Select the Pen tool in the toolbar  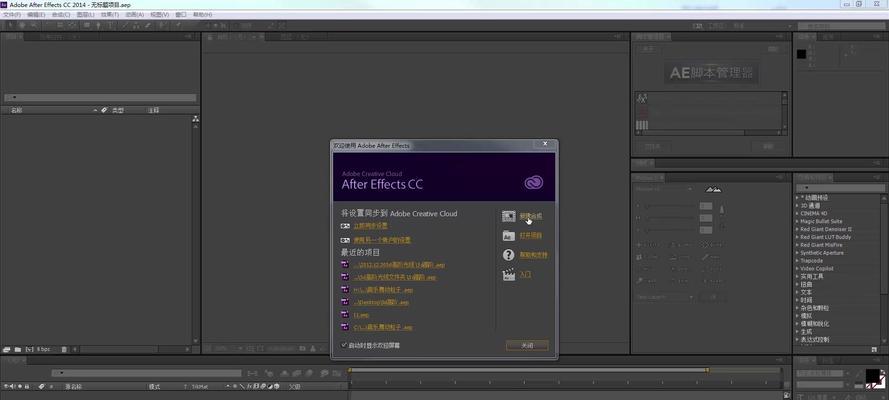coord(98,25)
